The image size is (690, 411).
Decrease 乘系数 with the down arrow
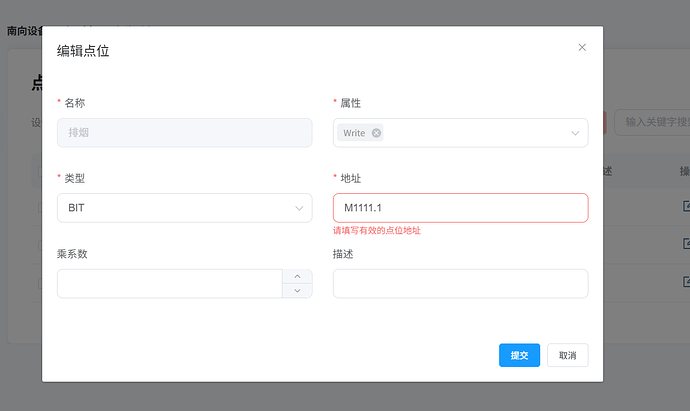[297, 291]
